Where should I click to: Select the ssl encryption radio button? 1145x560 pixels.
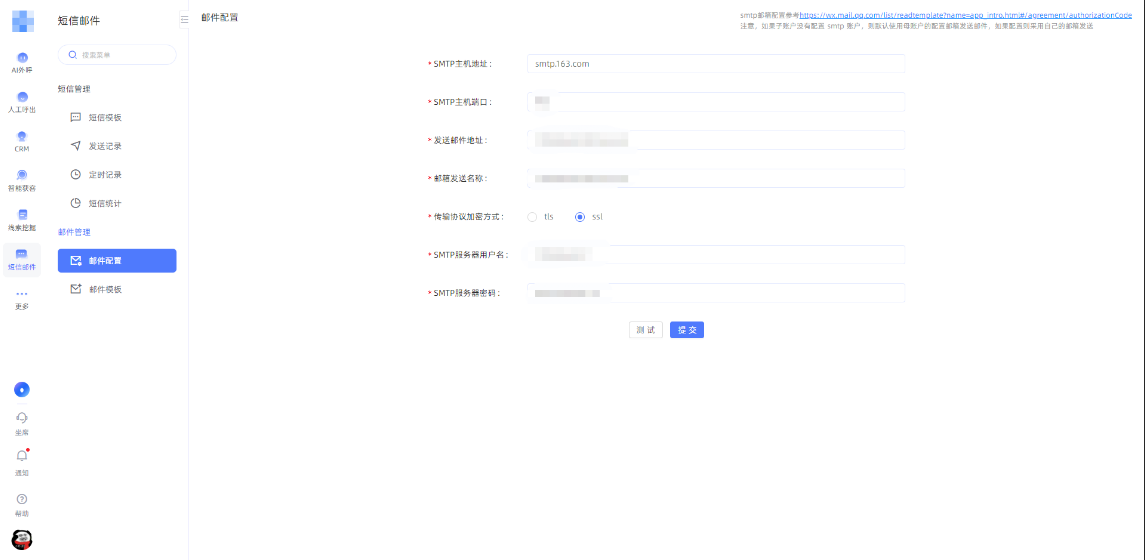click(x=579, y=217)
